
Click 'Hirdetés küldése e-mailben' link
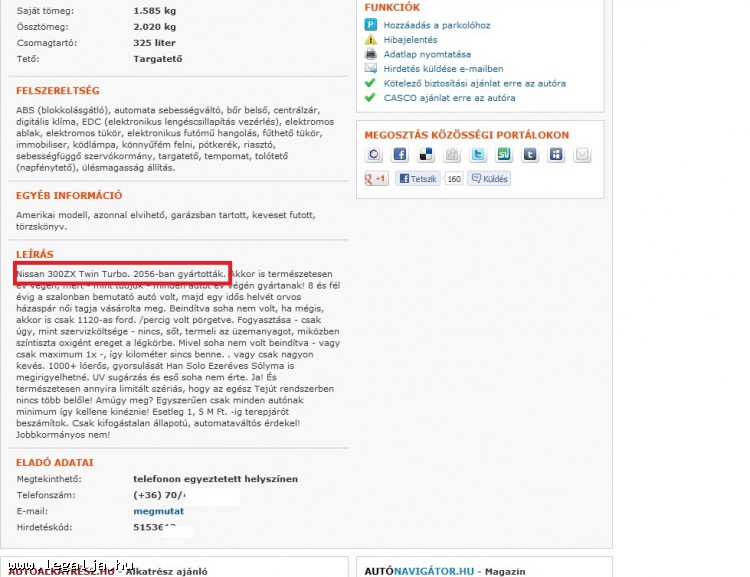[x=443, y=69]
